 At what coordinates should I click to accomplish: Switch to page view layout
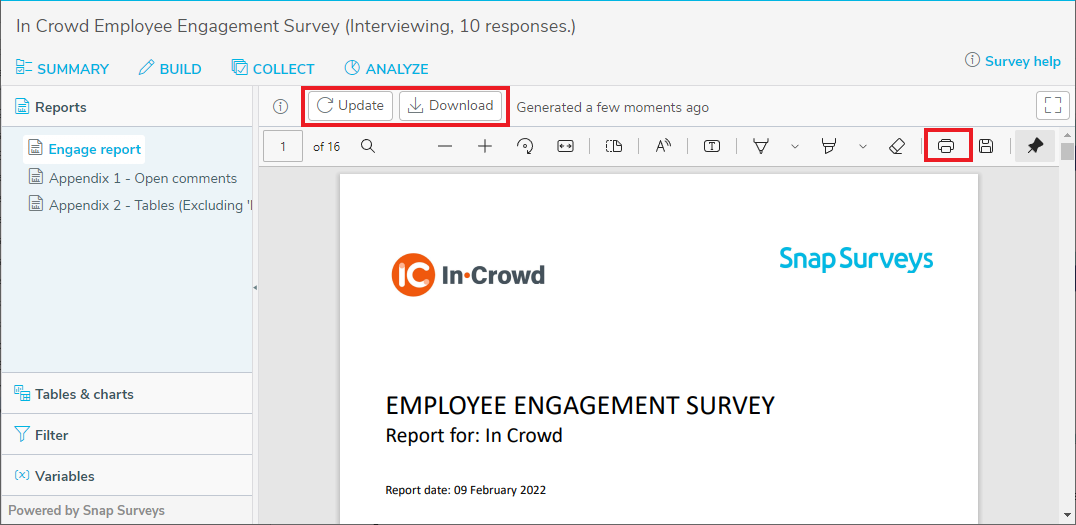(613, 146)
